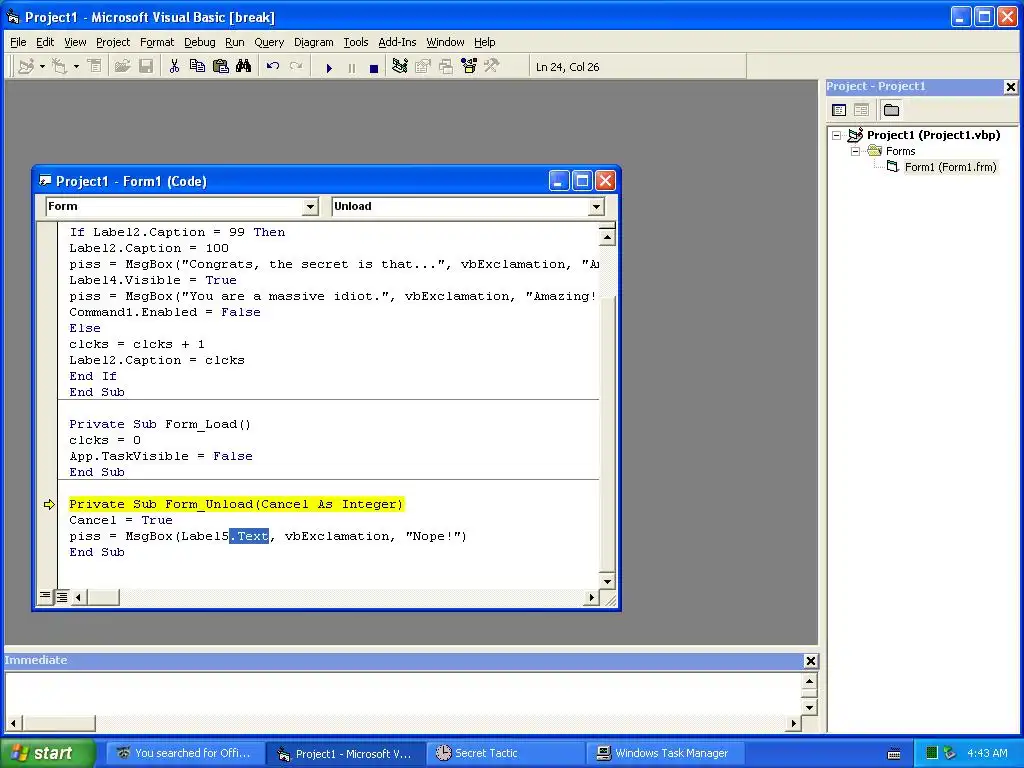The image size is (1024, 768).
Task: Open the Tools menu
Action: point(356,42)
